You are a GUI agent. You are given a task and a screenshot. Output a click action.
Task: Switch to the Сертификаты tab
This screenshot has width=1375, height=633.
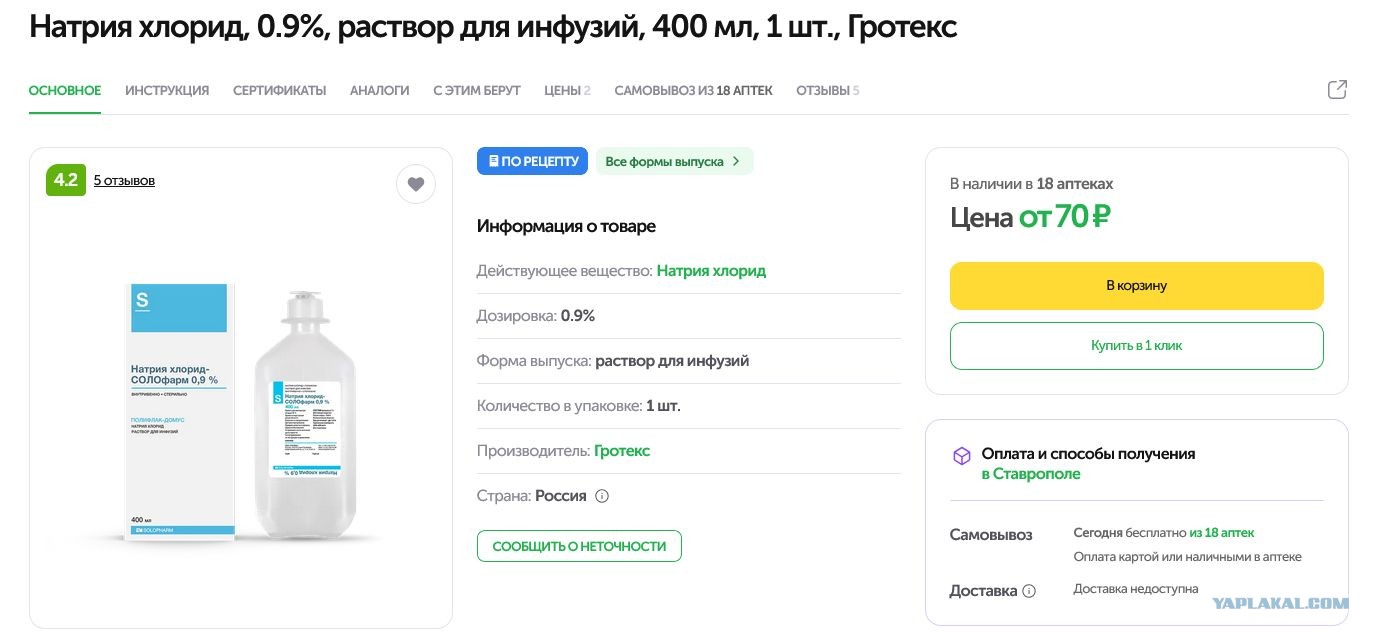[x=280, y=90]
